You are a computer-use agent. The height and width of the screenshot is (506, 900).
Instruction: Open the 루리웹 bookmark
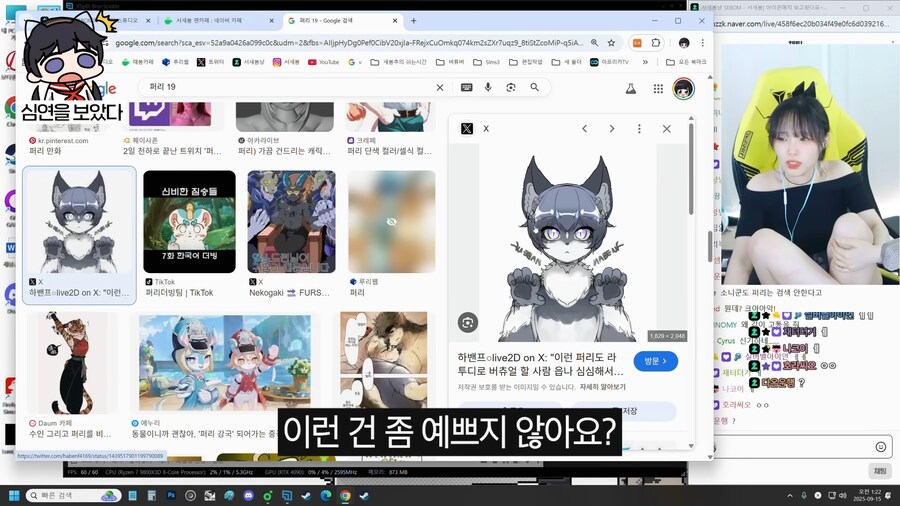pos(175,62)
